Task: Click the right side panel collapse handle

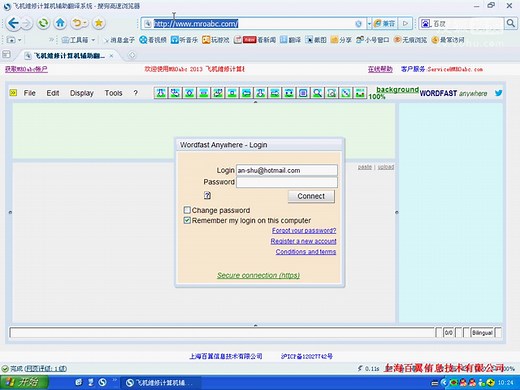Action: pos(397,212)
